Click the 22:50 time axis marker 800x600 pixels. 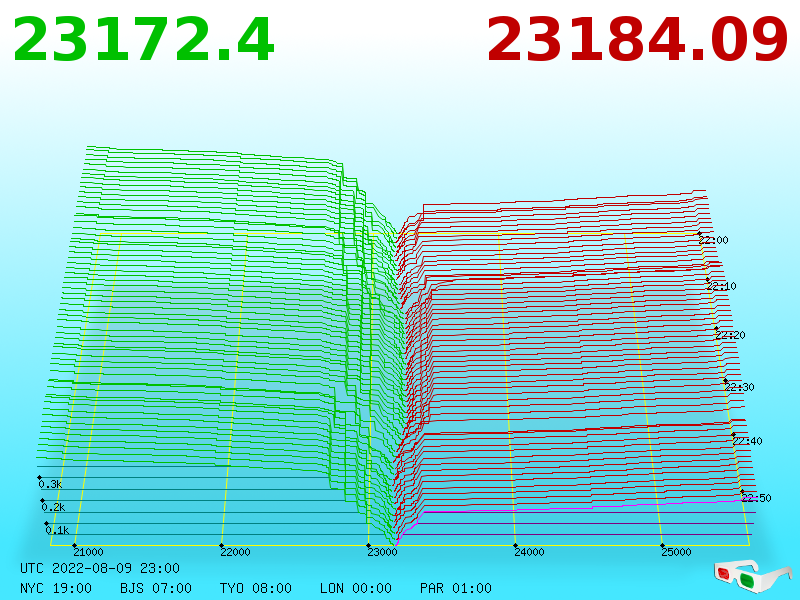756,498
